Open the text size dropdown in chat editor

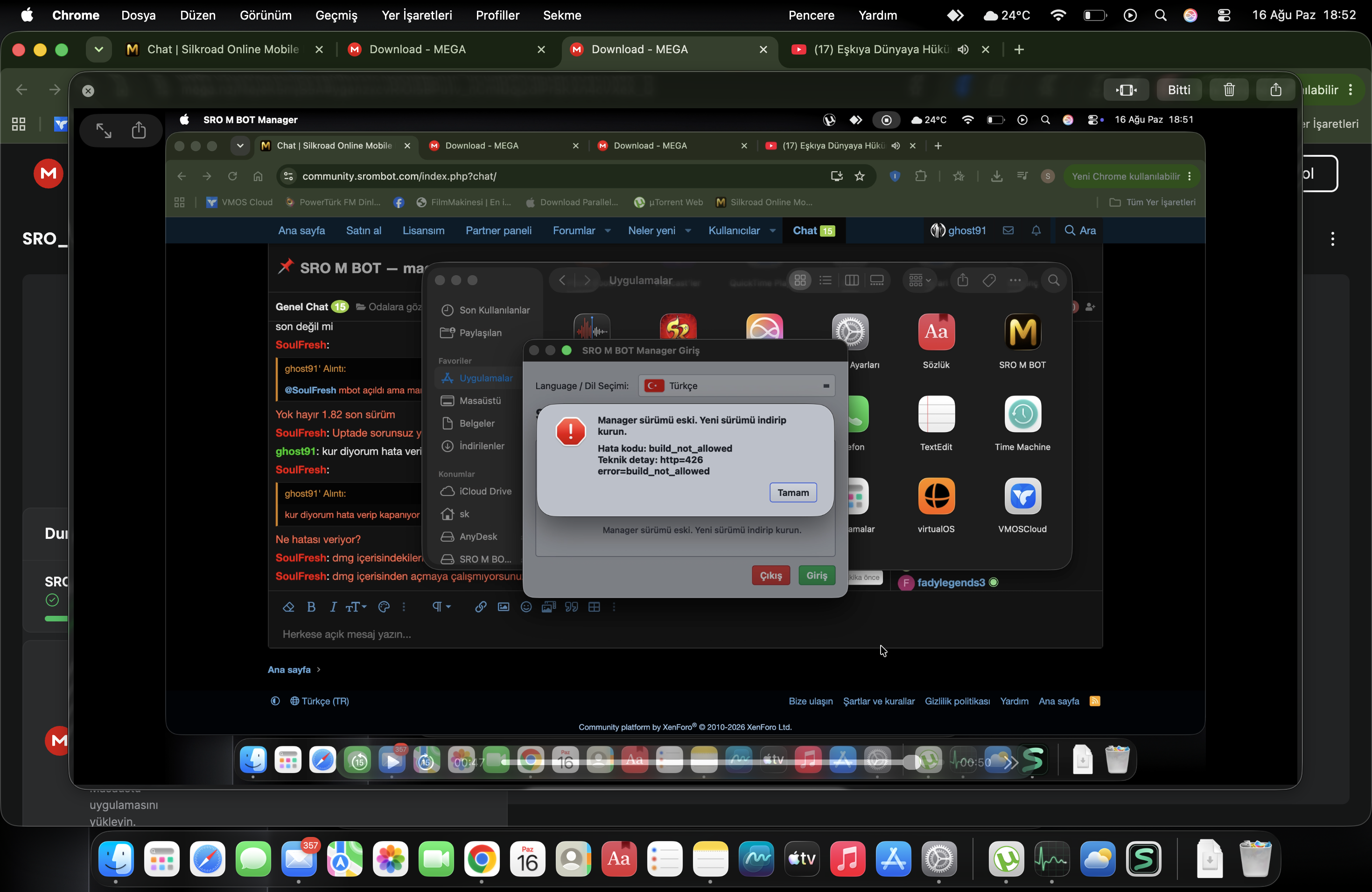click(x=356, y=607)
